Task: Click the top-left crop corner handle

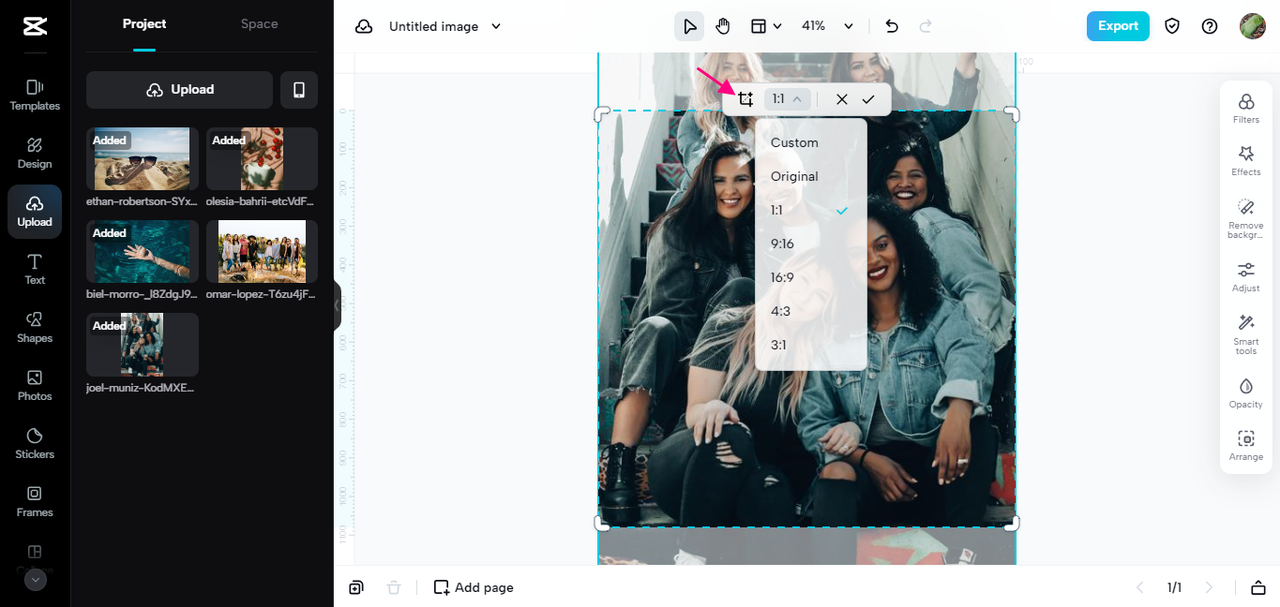Action: [601, 114]
